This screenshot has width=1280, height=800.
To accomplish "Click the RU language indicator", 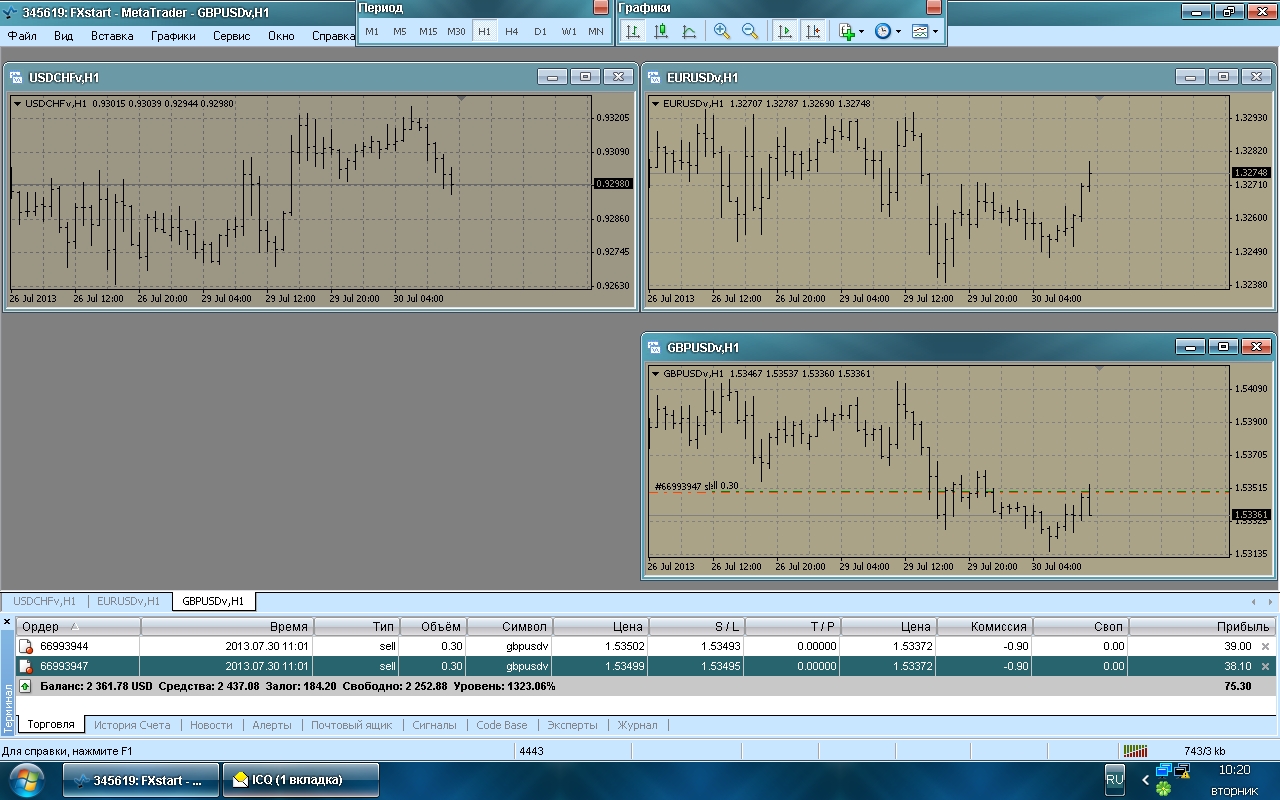I will (1114, 778).
